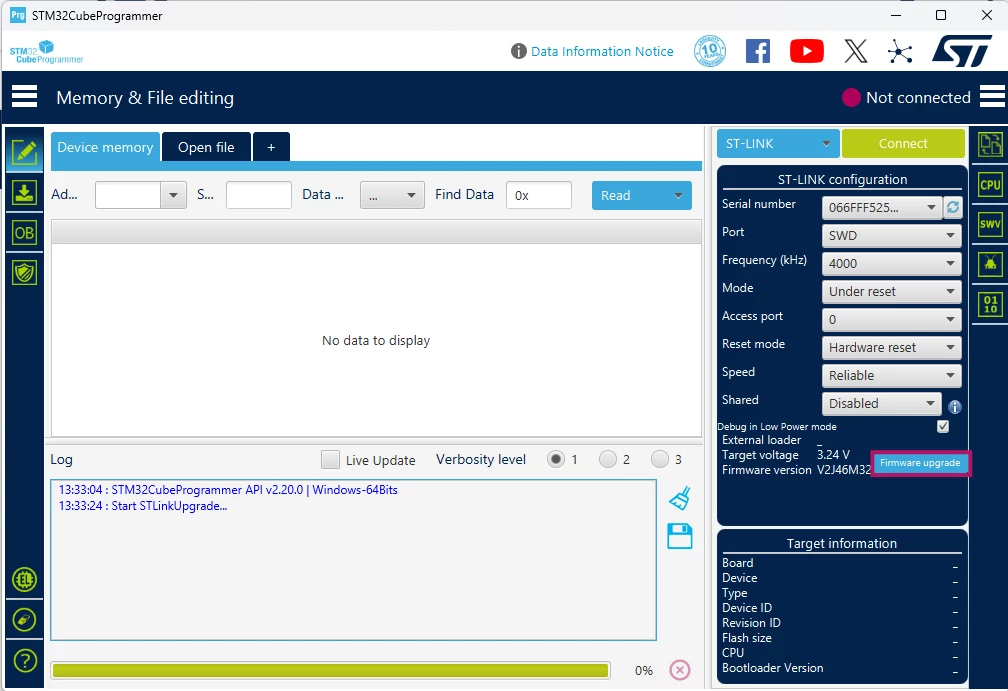Click the hamburger menu beside Memory & File editing
Image resolution: width=1008 pixels, height=691 pixels.
[24, 97]
